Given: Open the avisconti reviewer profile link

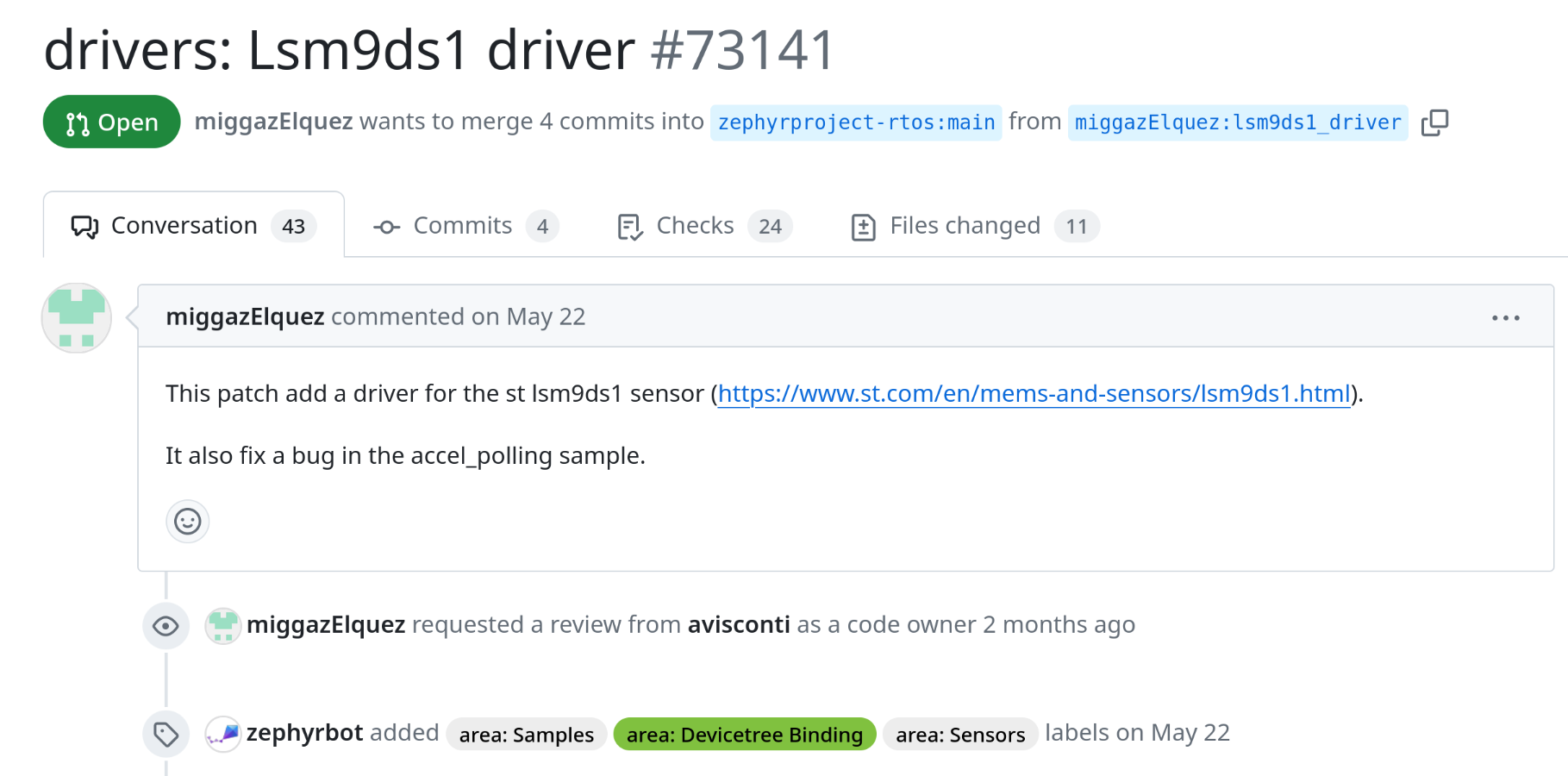Looking at the screenshot, I should [x=739, y=624].
